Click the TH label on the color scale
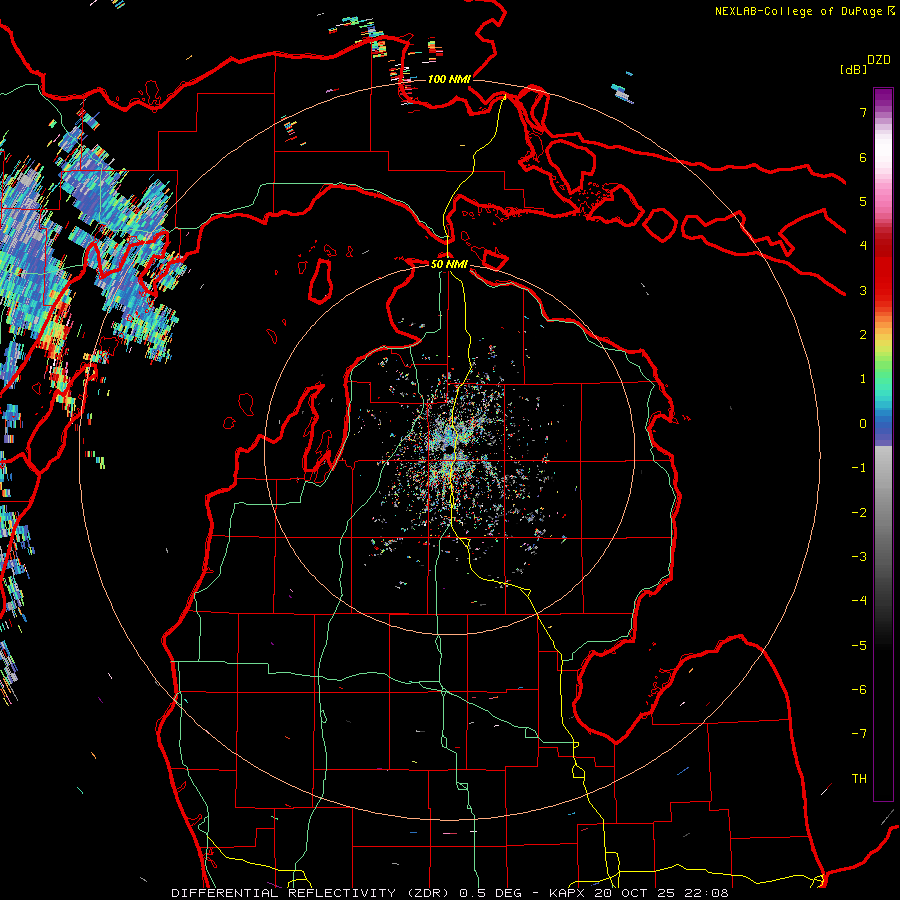The height and width of the screenshot is (900, 900). 859,779
